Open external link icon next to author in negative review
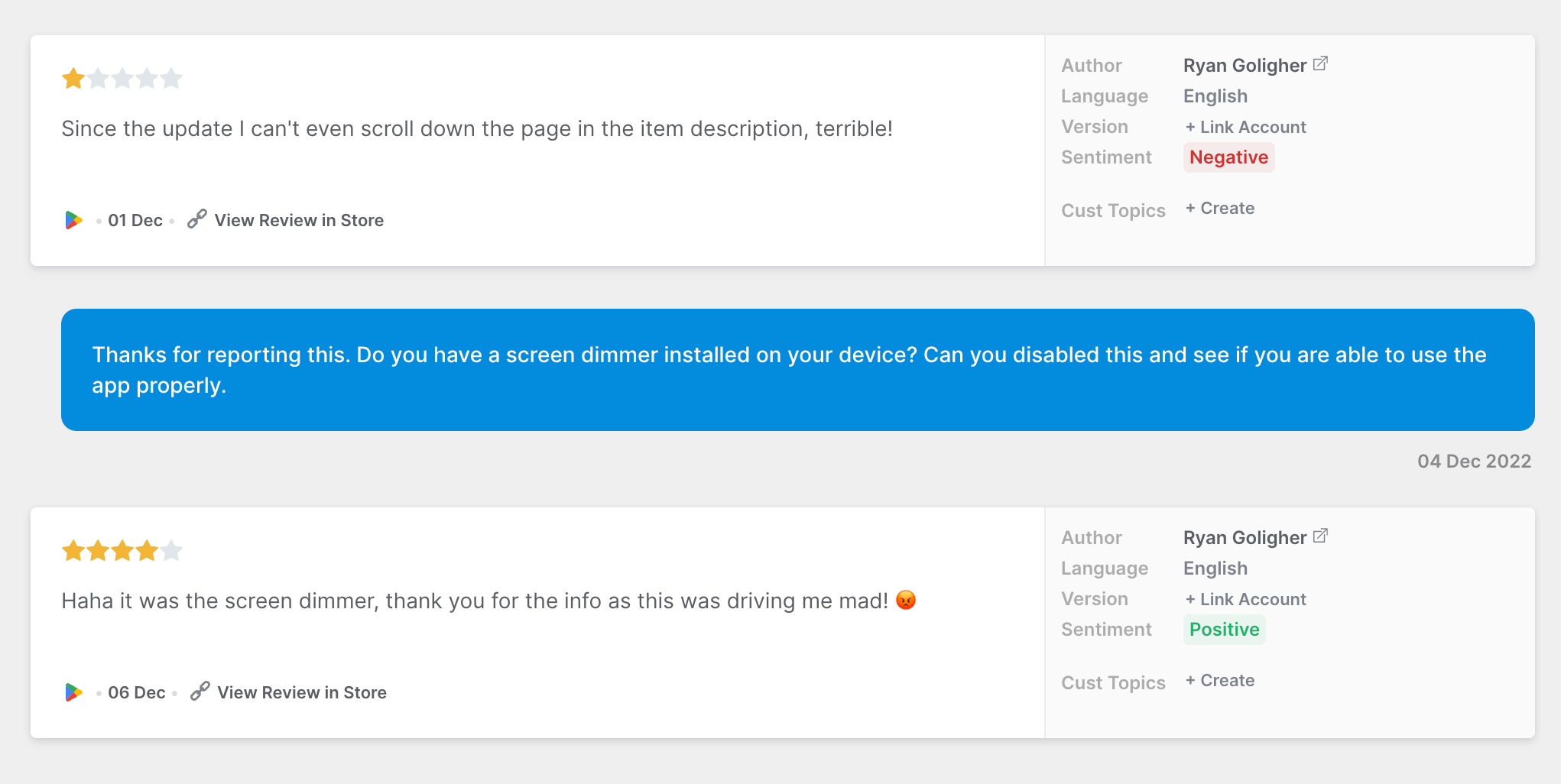 [1321, 64]
